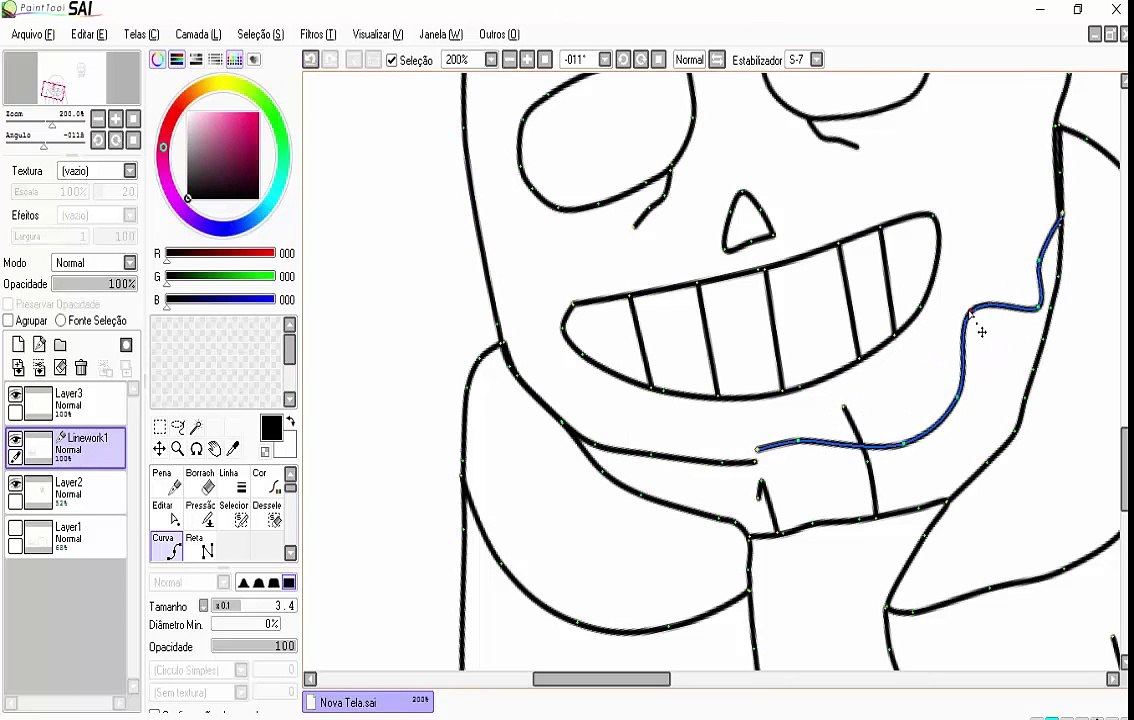Click the undo arrow in the toolbar
The image size is (1134, 720).
[311, 59]
